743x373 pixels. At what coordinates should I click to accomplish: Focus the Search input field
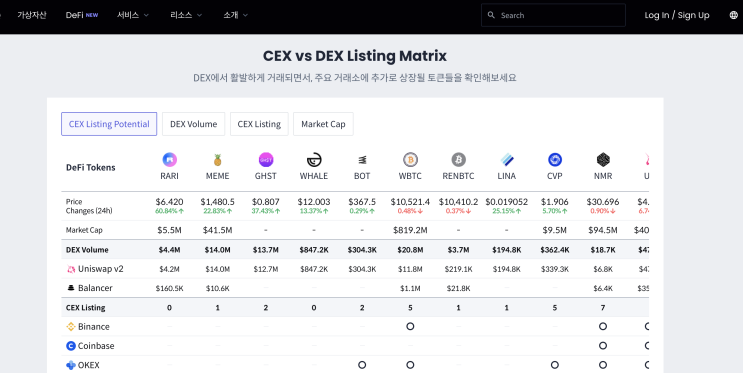pos(553,15)
